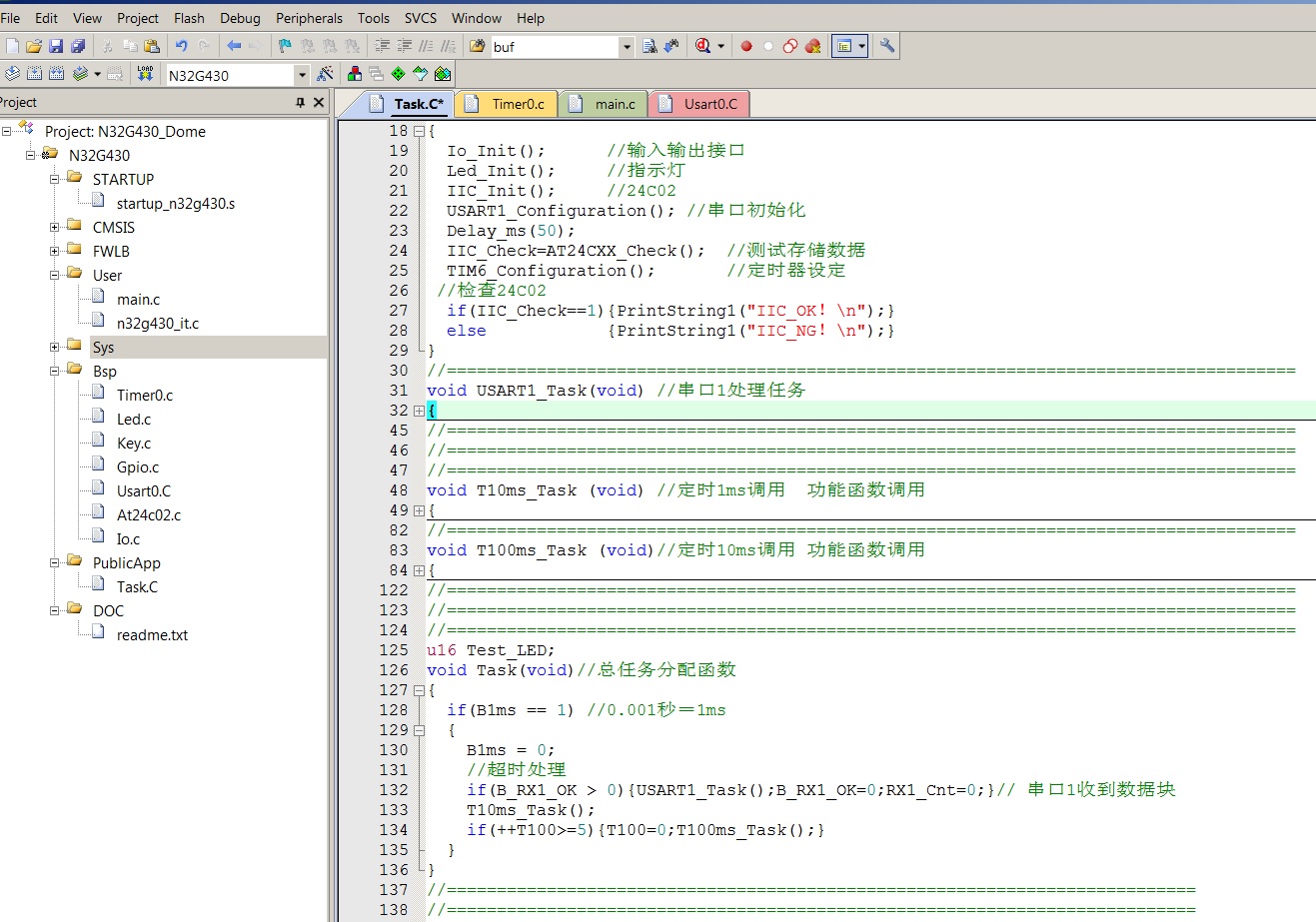Viewport: 1316px width, 922px height.
Task: Open Select Software Packs
Action: (421, 74)
